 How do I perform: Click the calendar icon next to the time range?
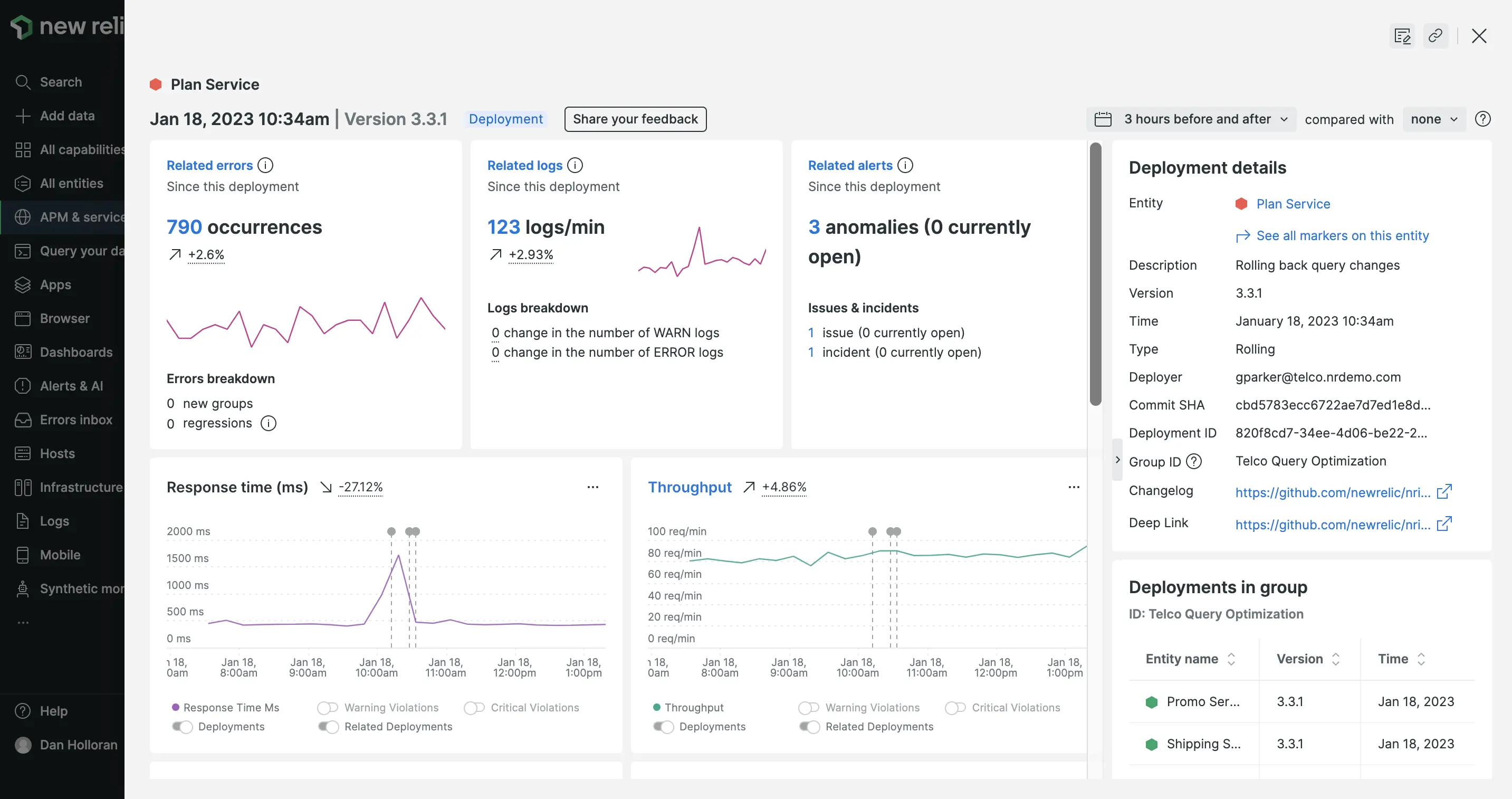pos(1102,119)
